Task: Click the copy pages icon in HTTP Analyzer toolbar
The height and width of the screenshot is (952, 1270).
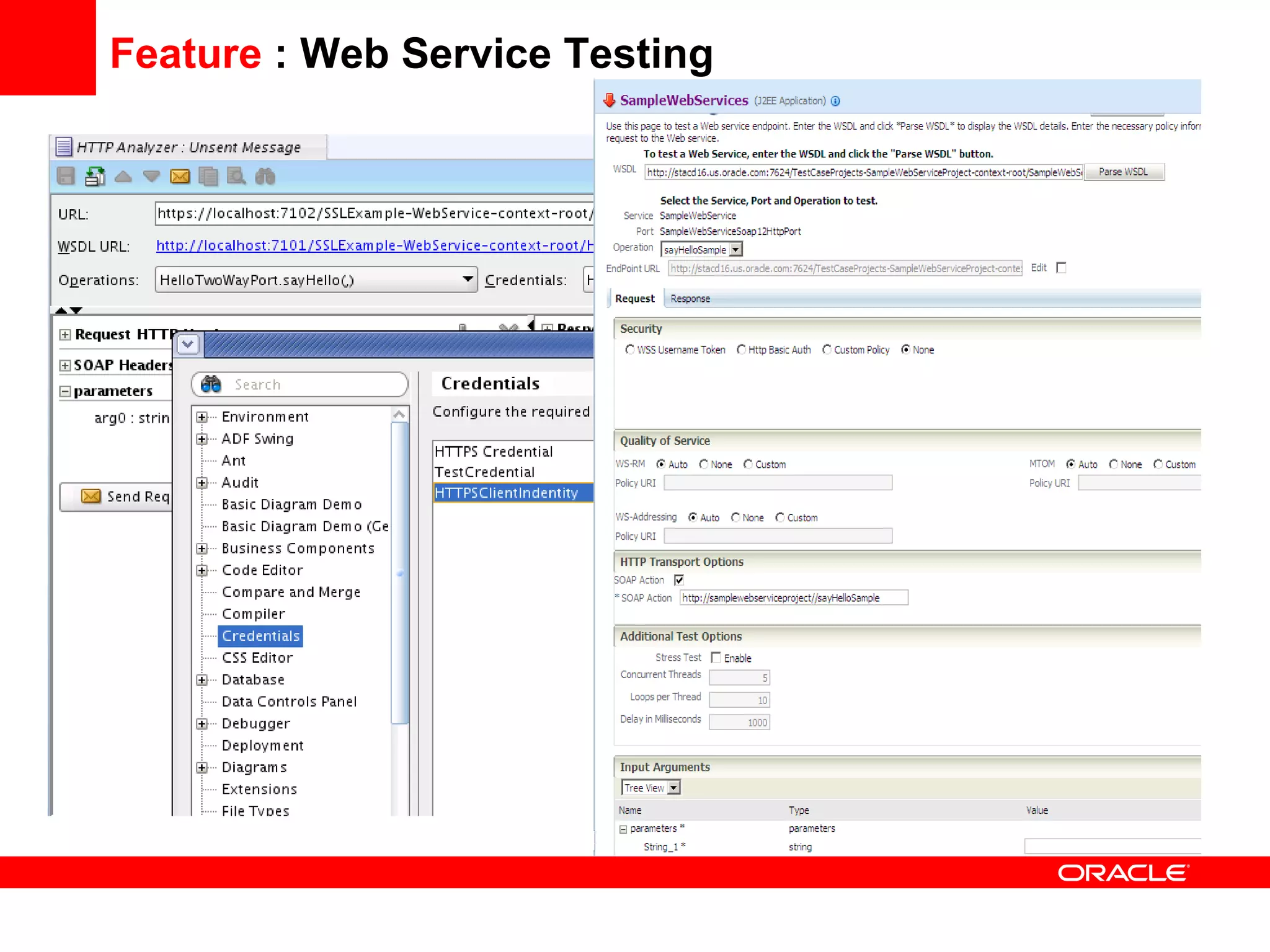Action: [208, 177]
